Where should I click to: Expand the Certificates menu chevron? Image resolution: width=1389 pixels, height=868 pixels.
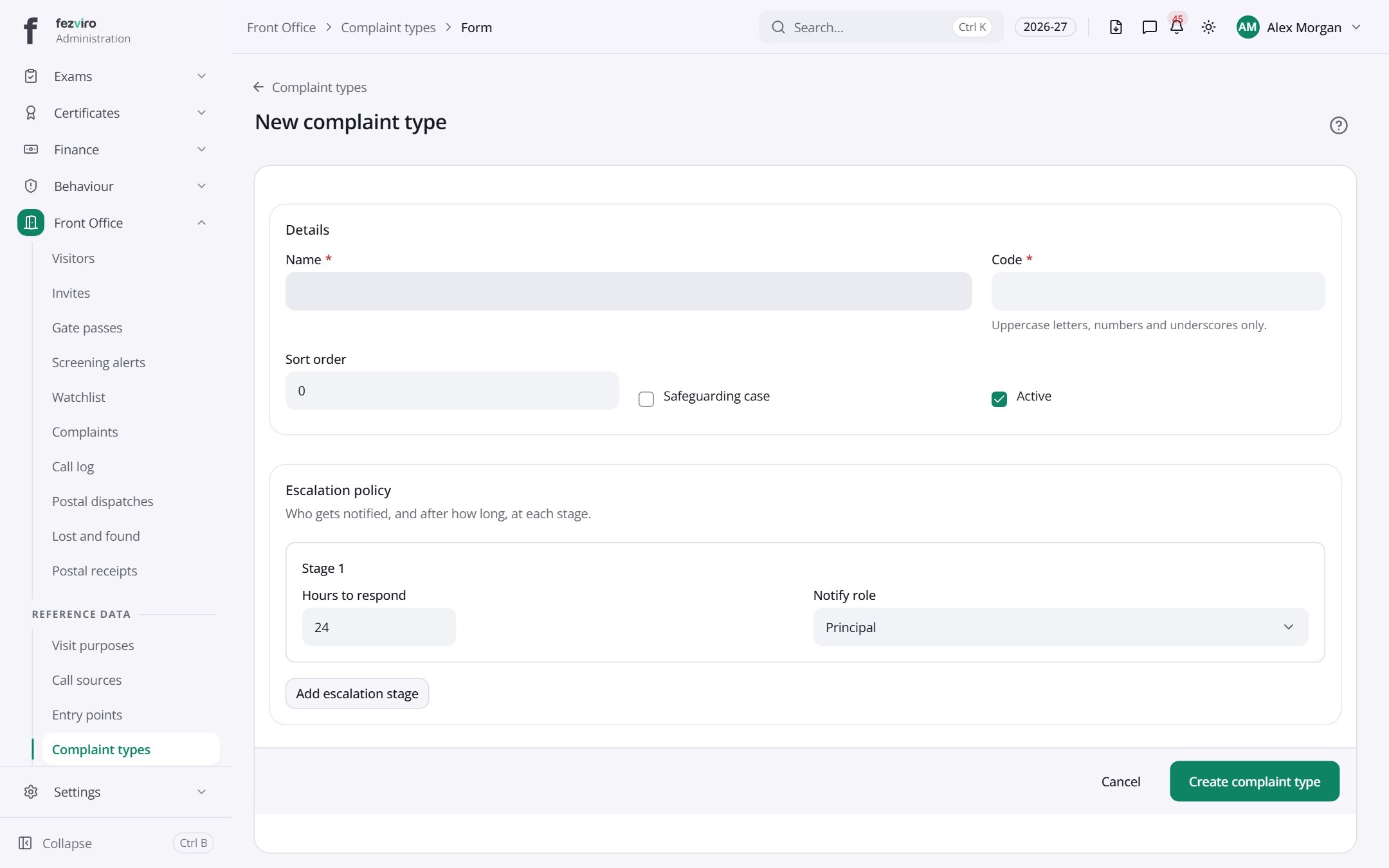tap(201, 113)
